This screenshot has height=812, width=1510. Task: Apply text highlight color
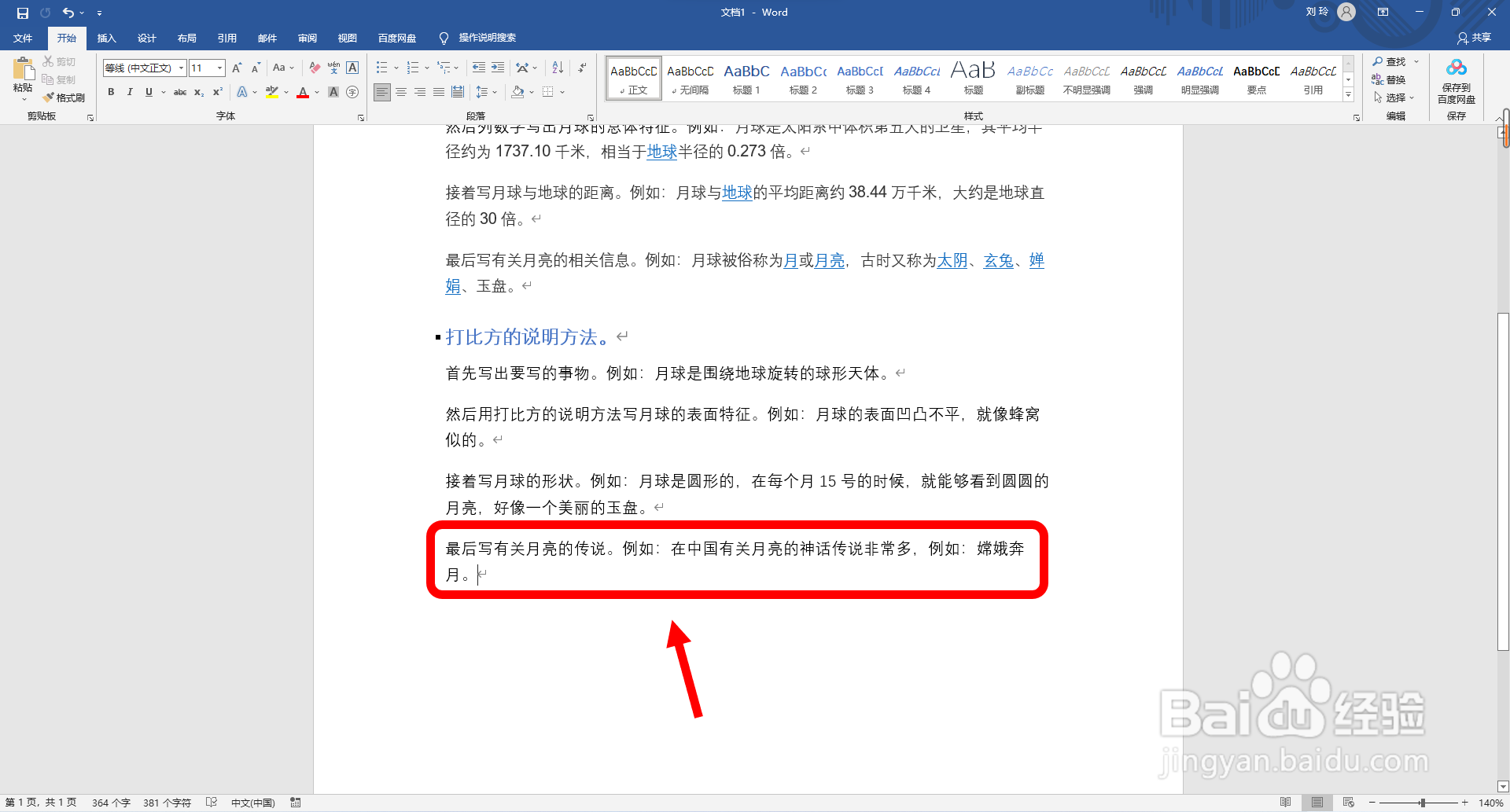coord(271,92)
